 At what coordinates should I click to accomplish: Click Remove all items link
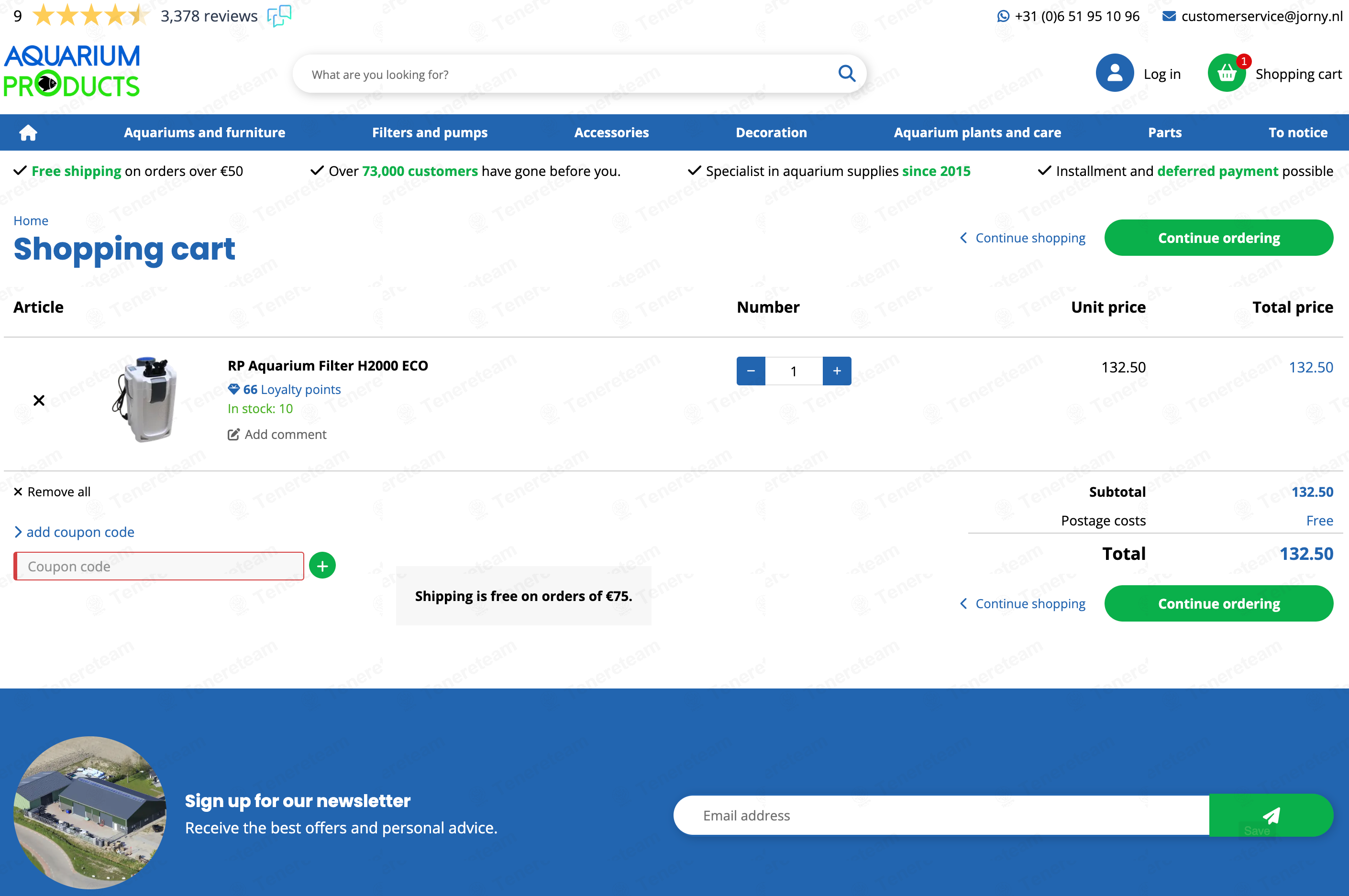pos(52,492)
